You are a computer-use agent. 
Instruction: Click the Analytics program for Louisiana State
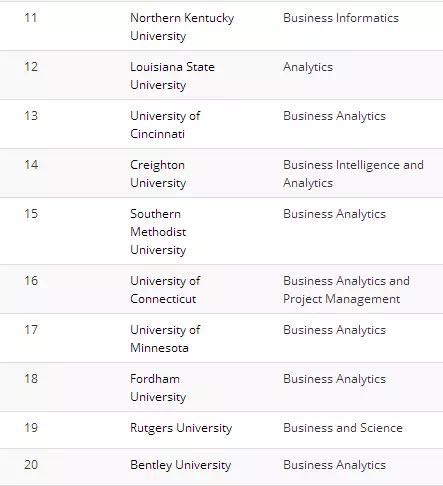[308, 67]
